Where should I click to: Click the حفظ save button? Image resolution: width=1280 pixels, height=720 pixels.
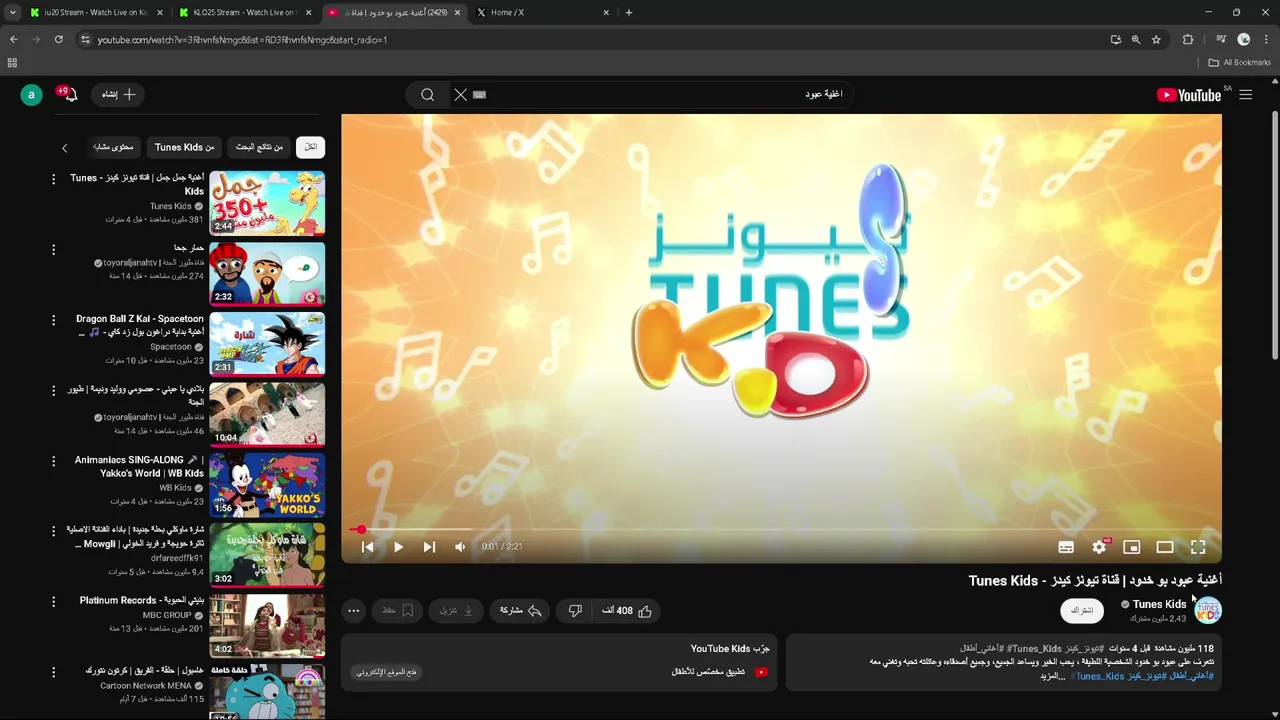point(397,611)
